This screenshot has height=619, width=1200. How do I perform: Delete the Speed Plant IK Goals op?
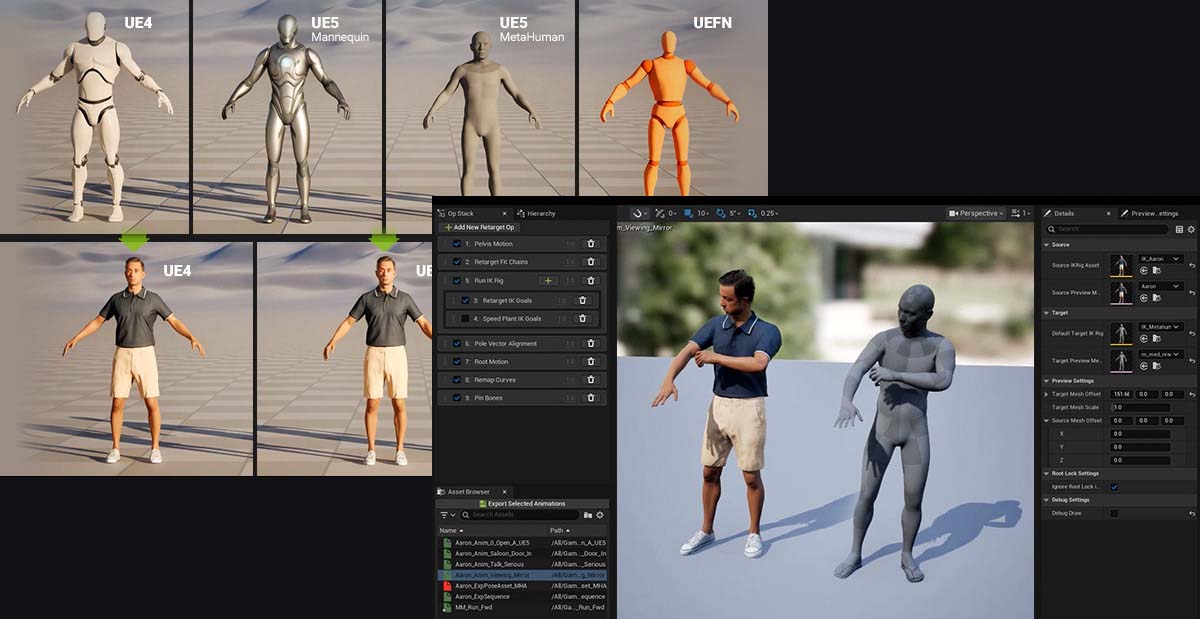click(583, 318)
